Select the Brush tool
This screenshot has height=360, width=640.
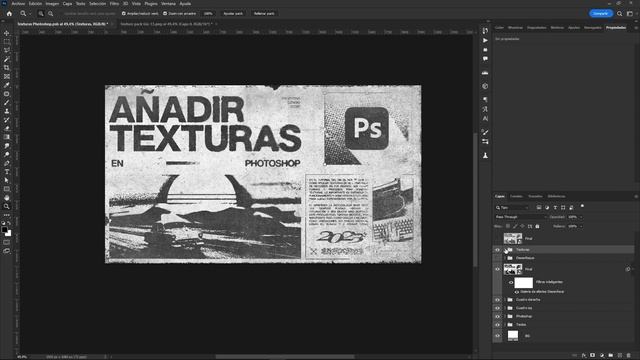(7, 102)
